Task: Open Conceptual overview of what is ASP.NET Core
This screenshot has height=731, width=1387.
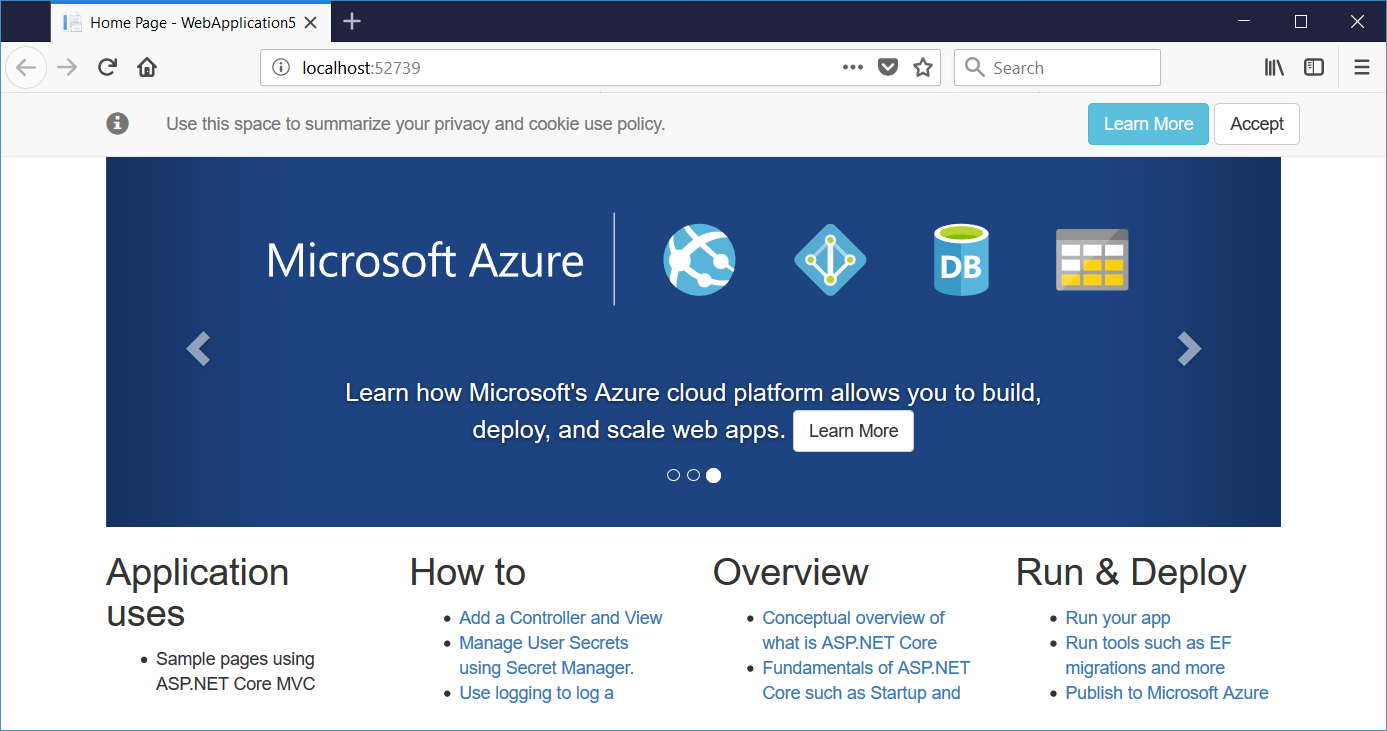Action: click(x=853, y=630)
